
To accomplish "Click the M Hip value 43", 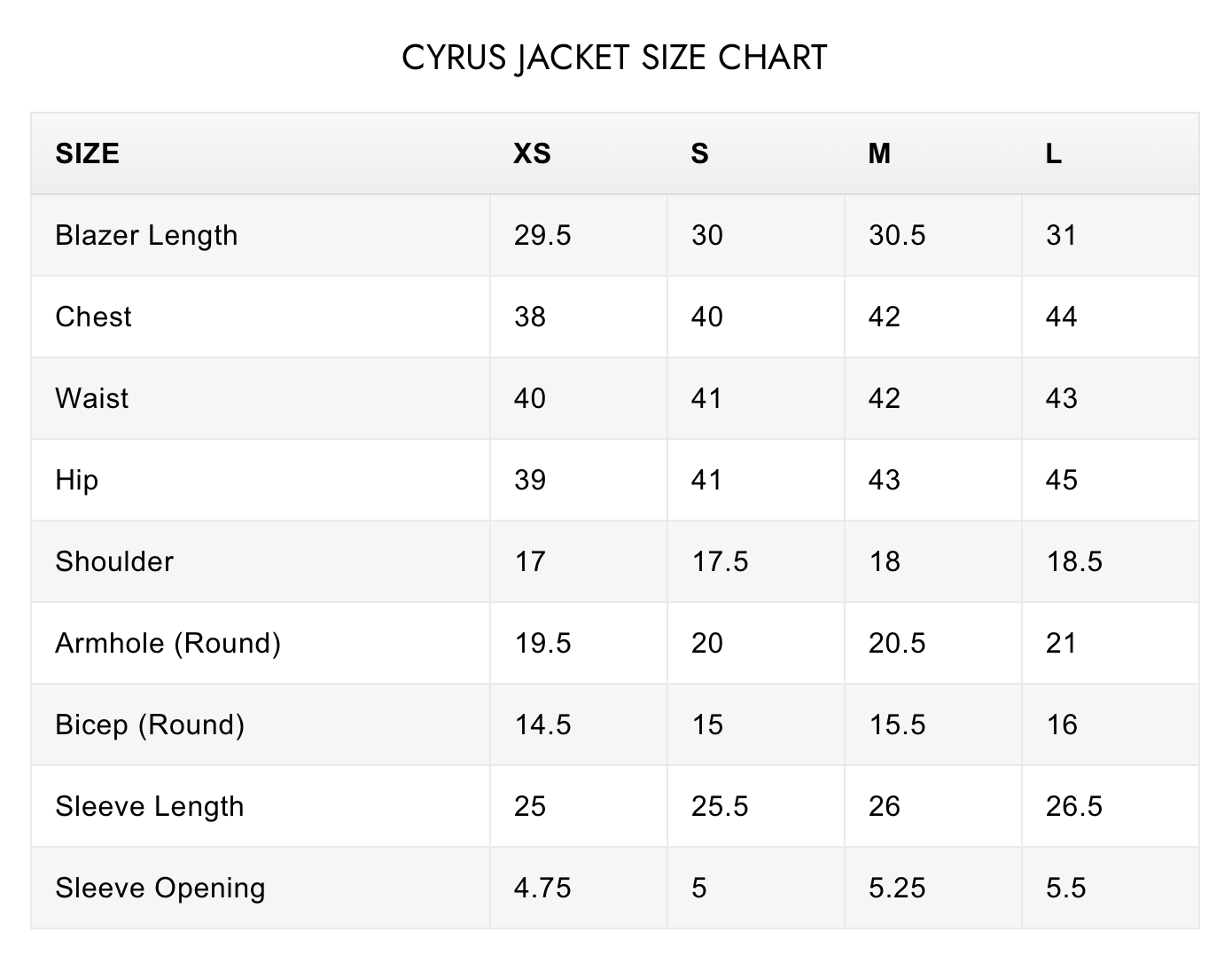I will click(884, 480).
